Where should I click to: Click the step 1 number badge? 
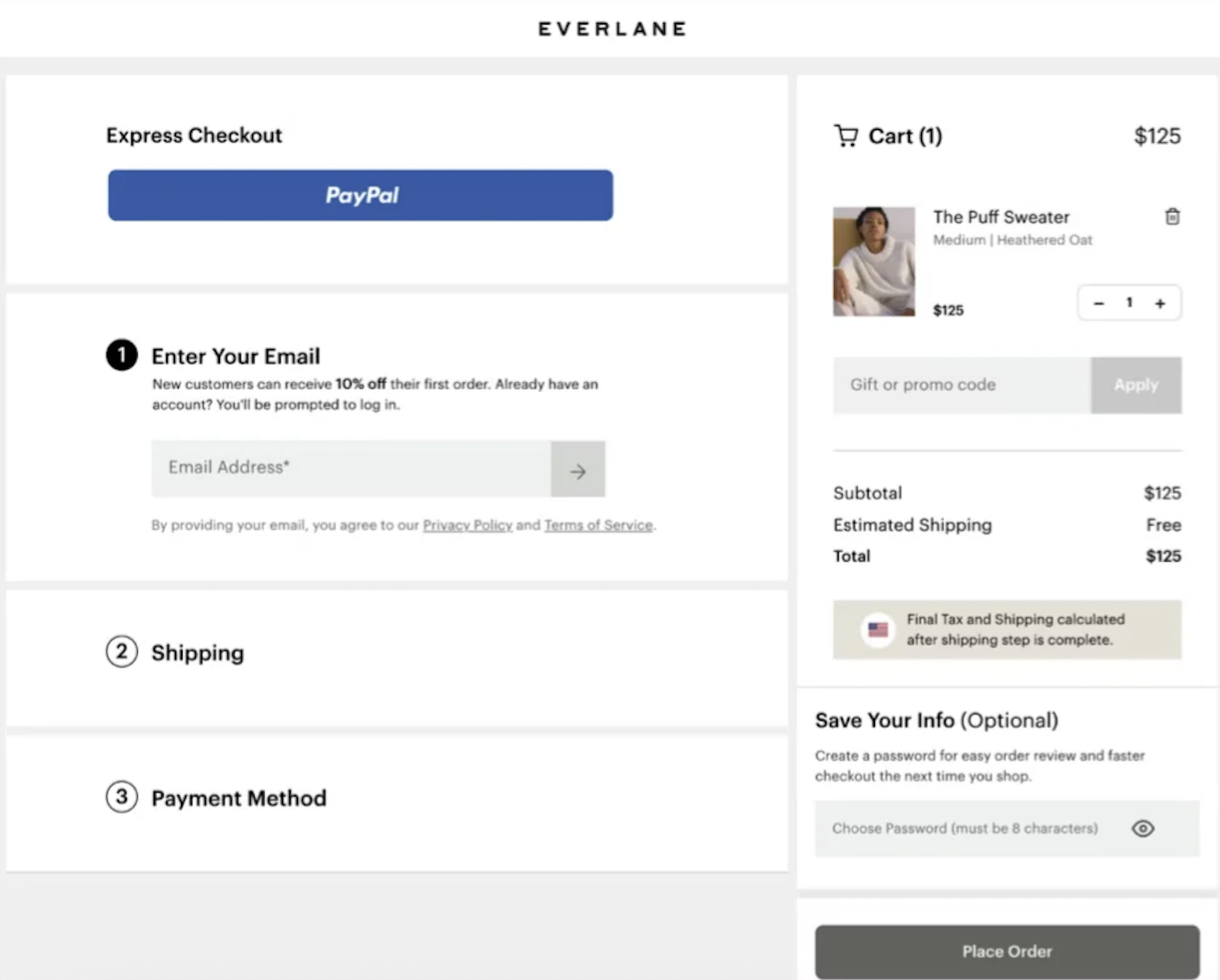tap(121, 355)
